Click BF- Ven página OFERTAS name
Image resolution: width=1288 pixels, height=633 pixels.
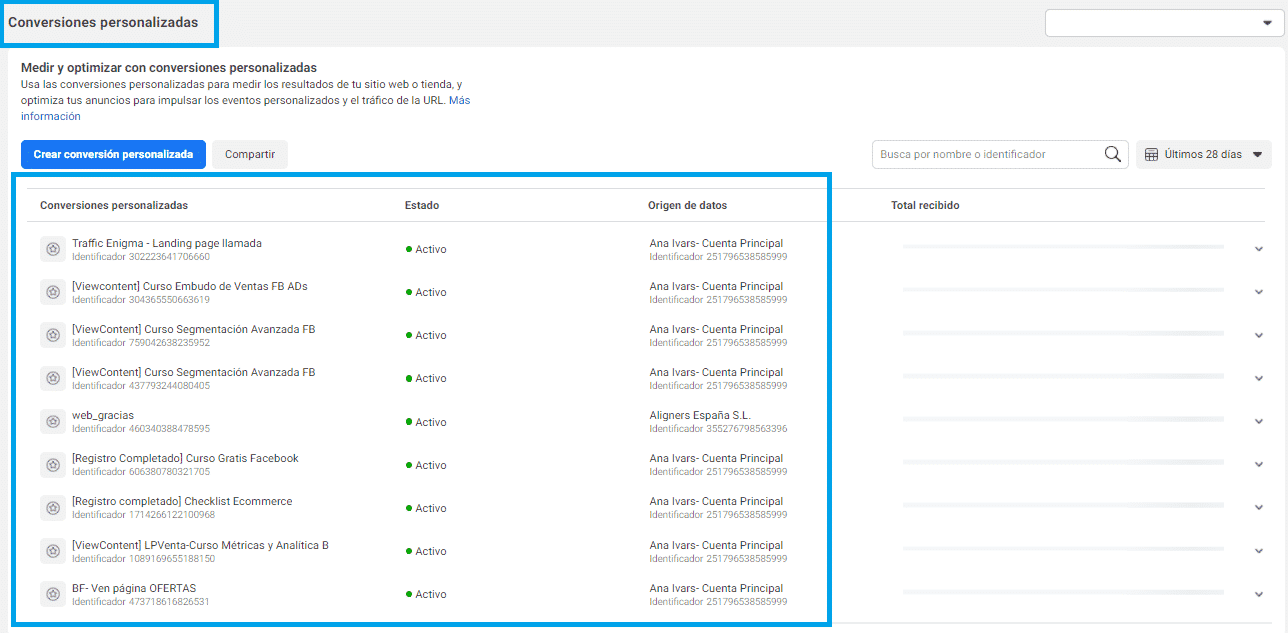click(134, 588)
